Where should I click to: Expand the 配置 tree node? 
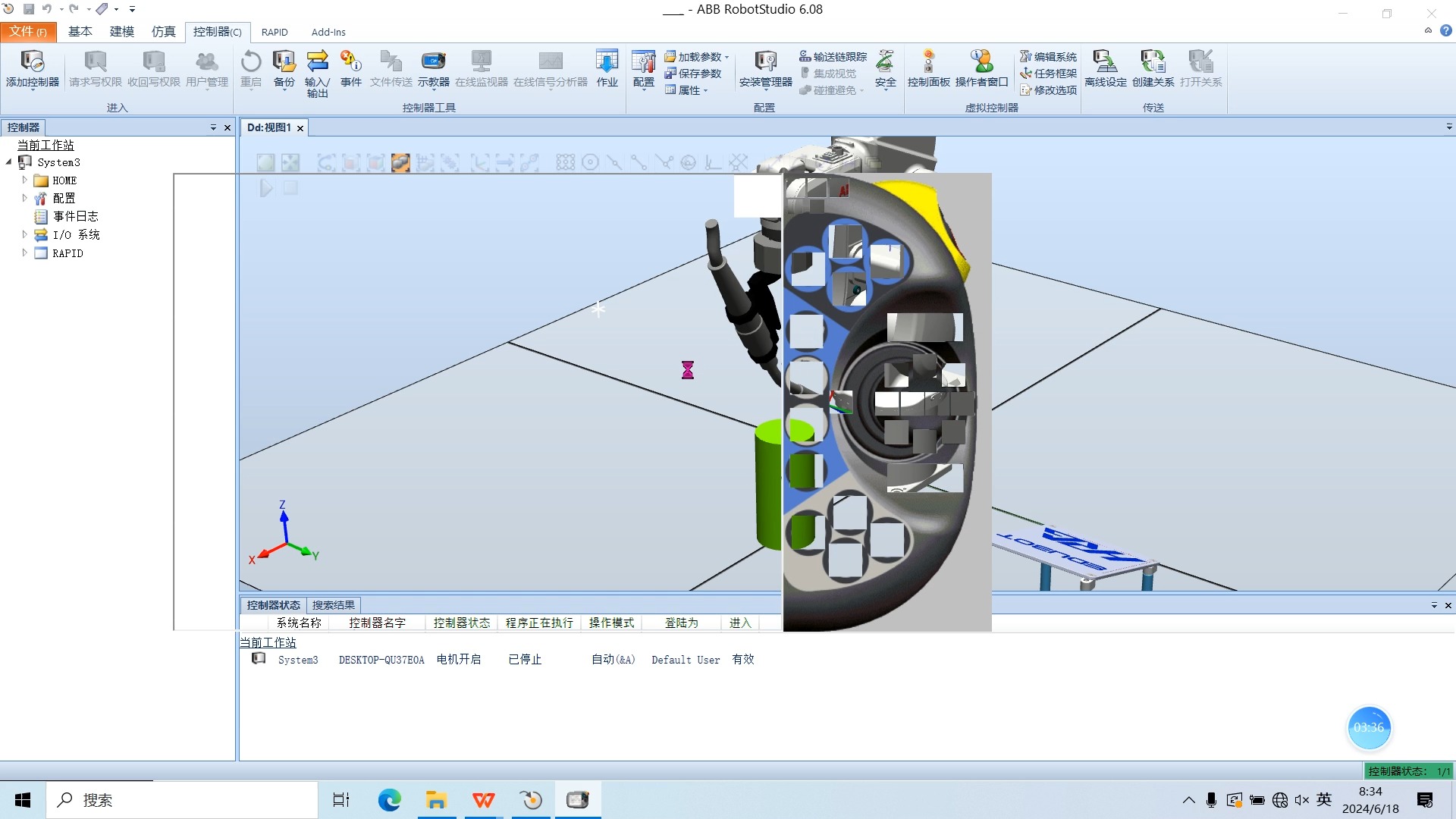point(24,198)
